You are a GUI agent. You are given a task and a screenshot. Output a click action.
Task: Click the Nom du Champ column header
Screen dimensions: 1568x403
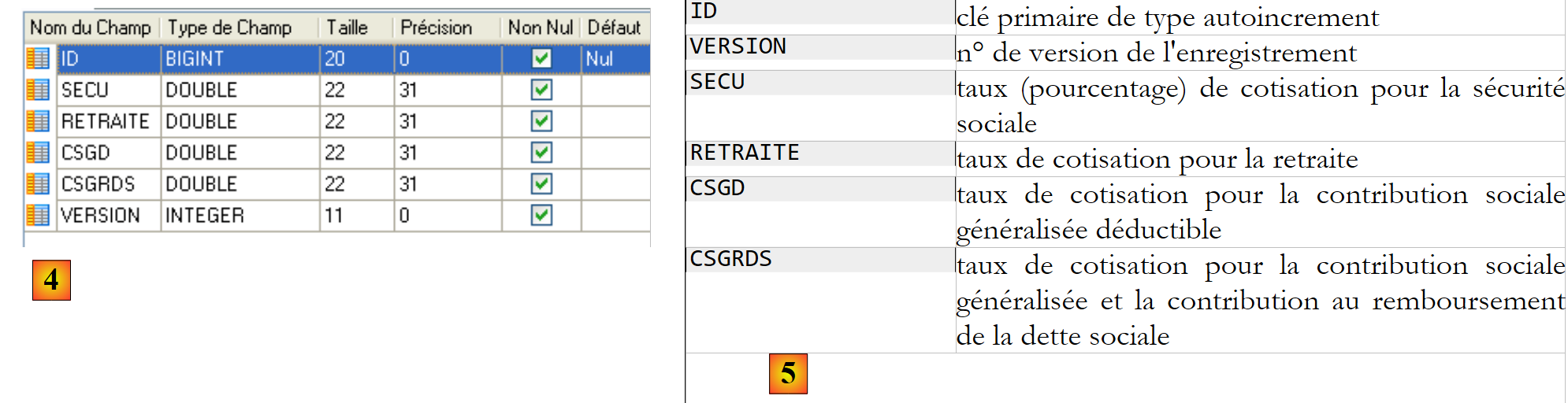(x=91, y=28)
